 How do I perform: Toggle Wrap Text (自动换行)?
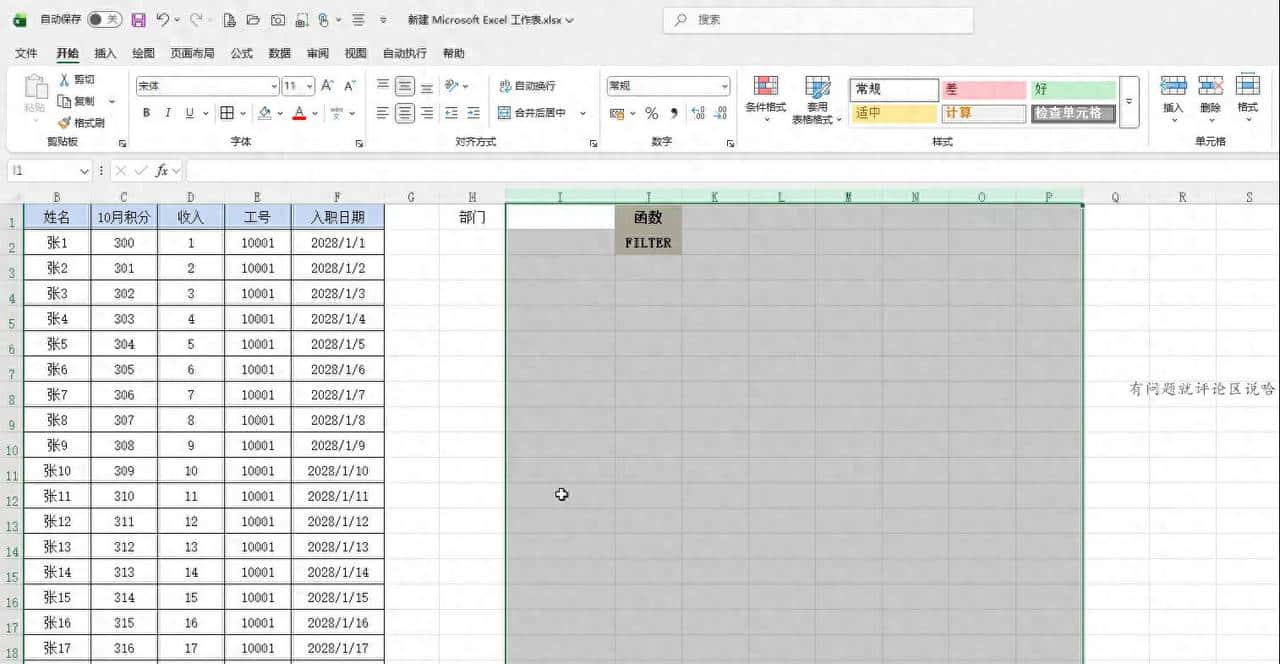(527, 86)
